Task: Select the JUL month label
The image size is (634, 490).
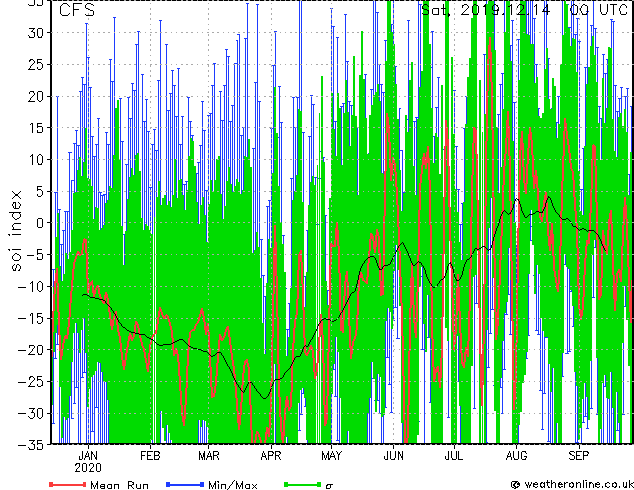Action: click(x=454, y=456)
